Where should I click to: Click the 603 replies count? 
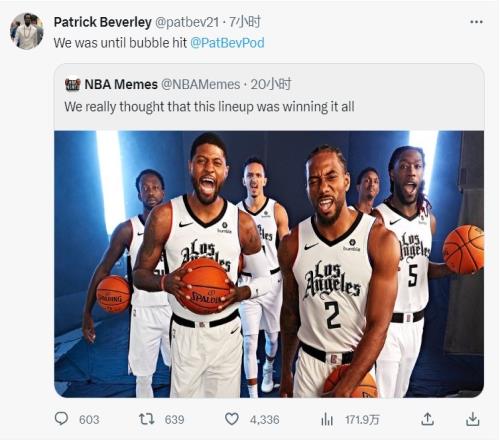point(89,420)
